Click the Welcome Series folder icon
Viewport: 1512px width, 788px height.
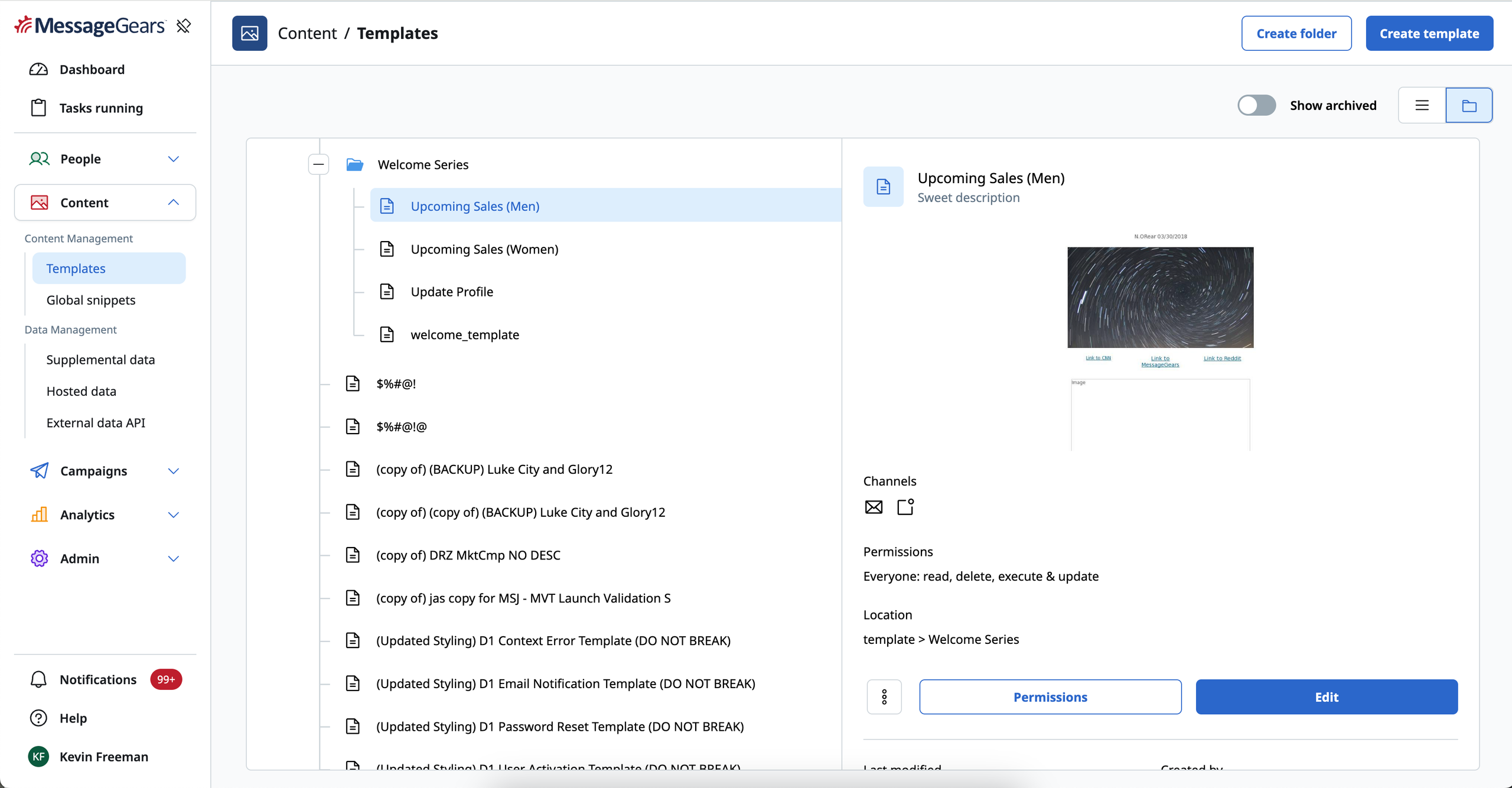point(354,164)
